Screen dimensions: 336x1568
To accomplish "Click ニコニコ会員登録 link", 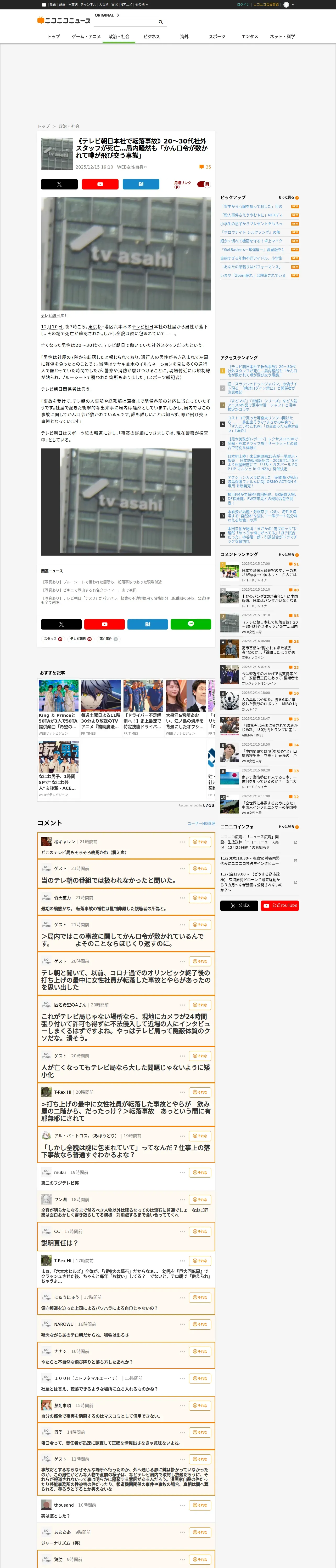I will pyautogui.click(x=266, y=4).
